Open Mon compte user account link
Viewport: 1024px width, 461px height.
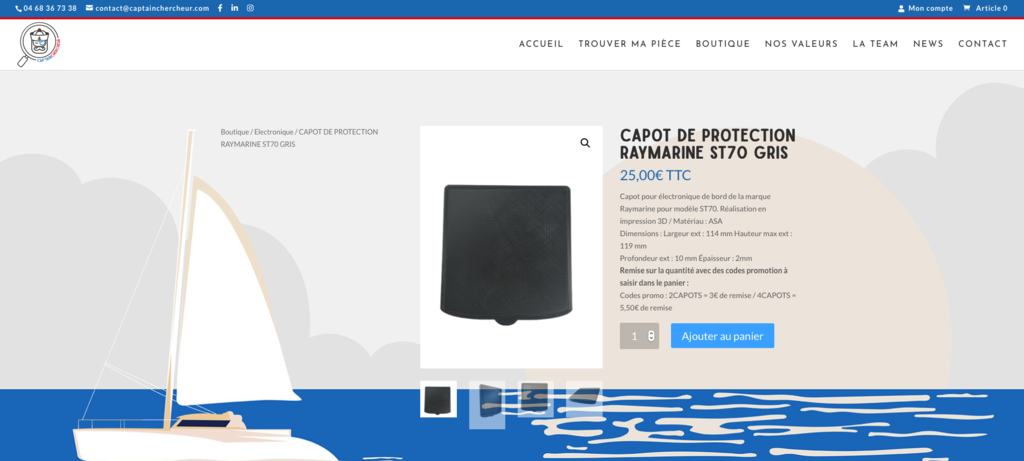pos(925,8)
